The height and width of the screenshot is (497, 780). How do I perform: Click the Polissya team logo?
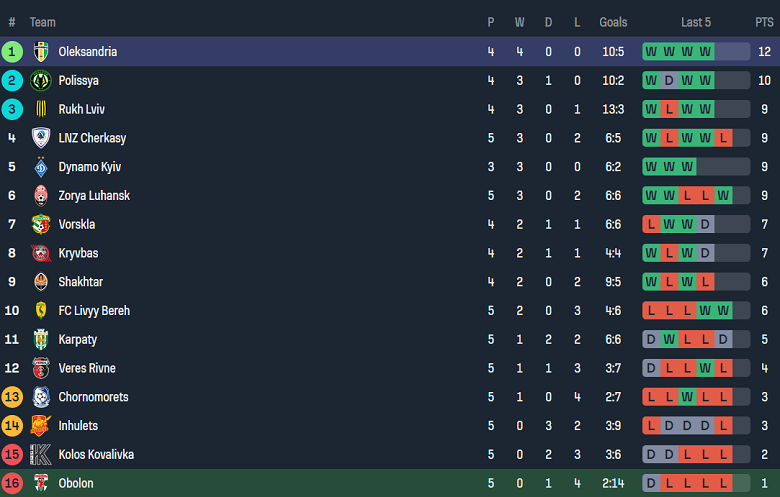click(41, 81)
